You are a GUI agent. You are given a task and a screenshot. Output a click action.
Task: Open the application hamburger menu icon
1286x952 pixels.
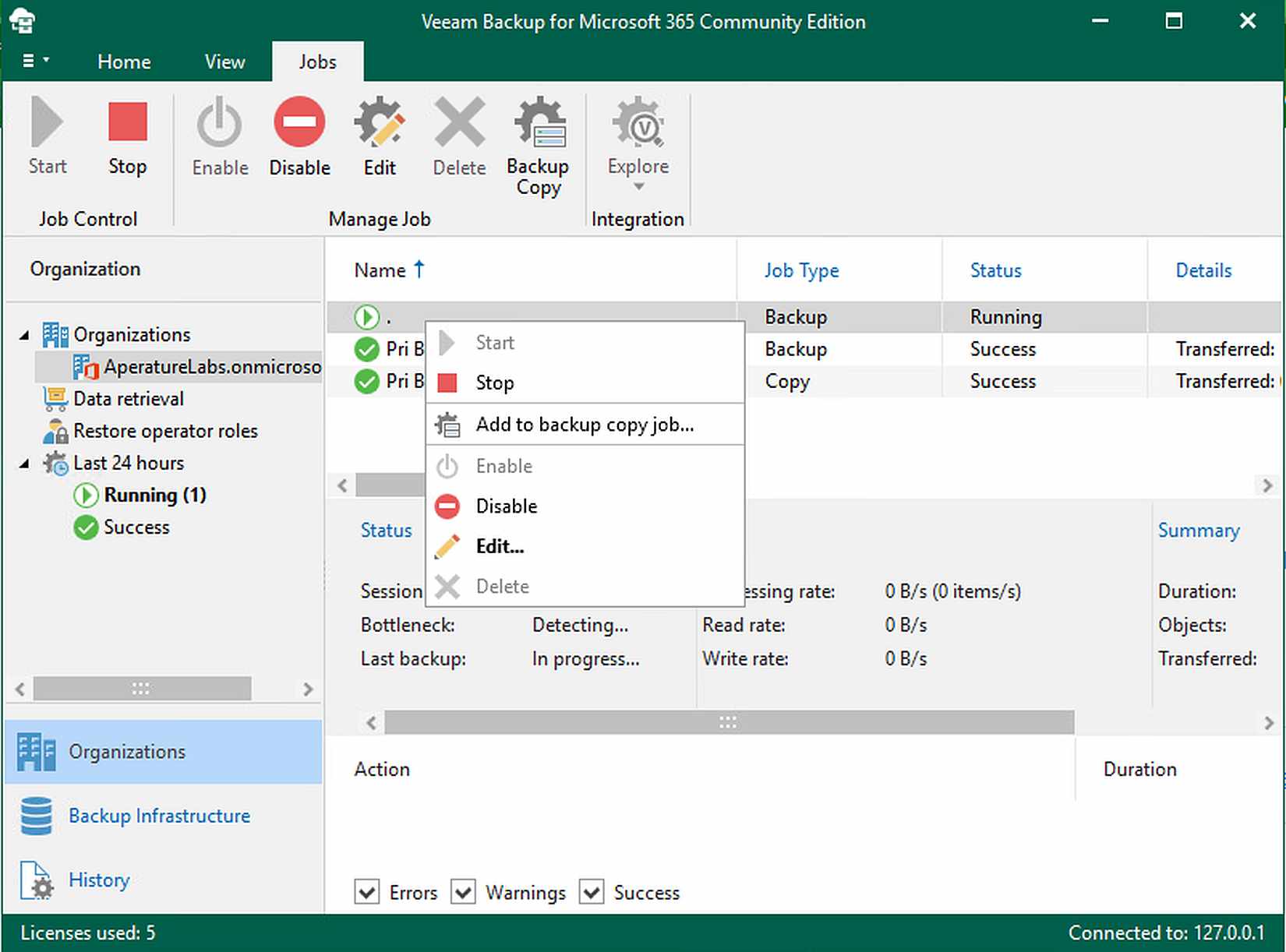(x=29, y=61)
